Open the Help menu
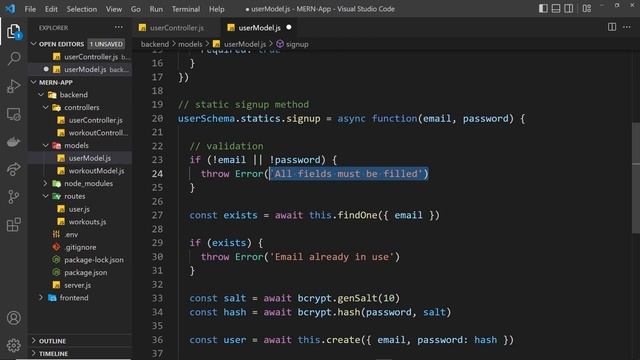 216,9
